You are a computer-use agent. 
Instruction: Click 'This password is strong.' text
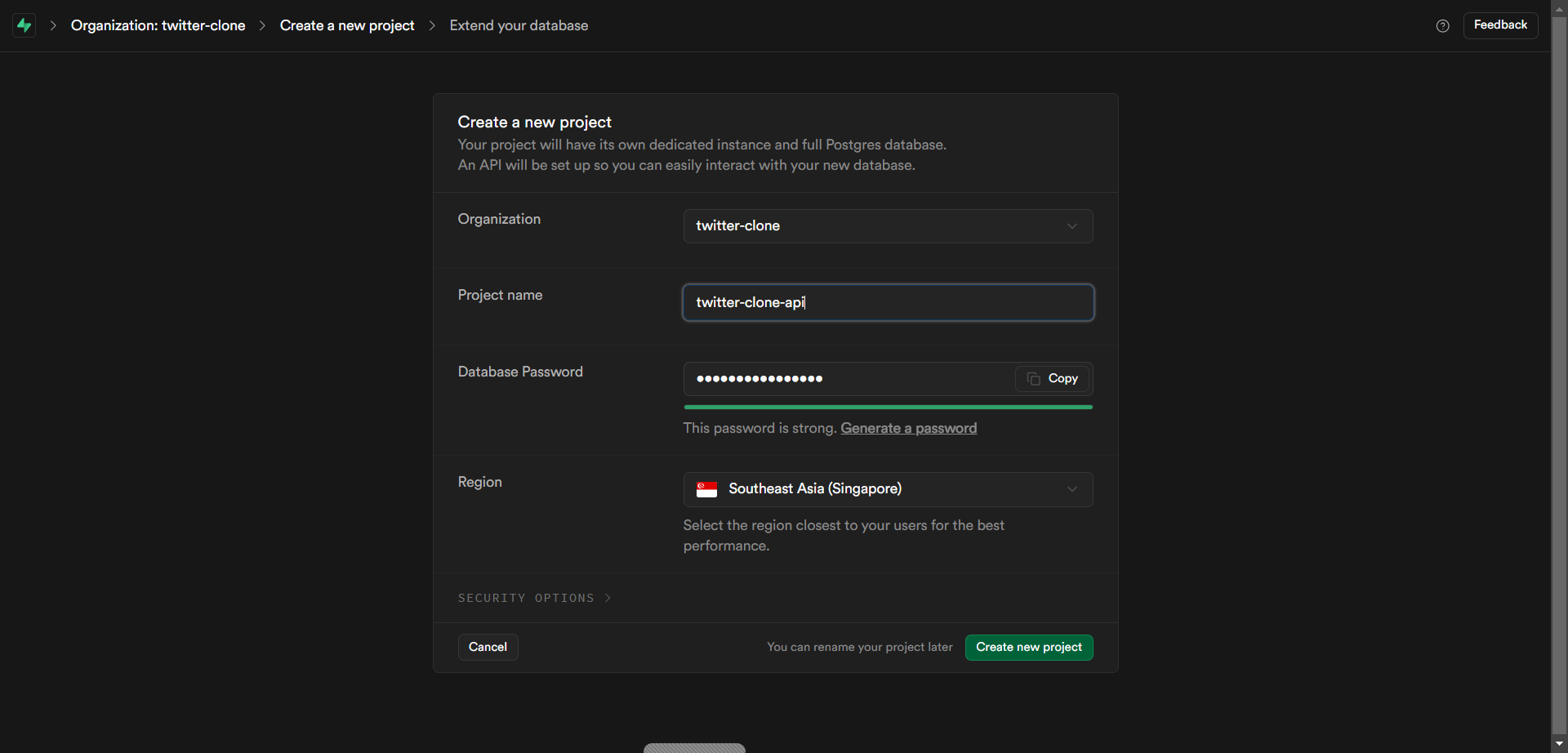coord(759,428)
